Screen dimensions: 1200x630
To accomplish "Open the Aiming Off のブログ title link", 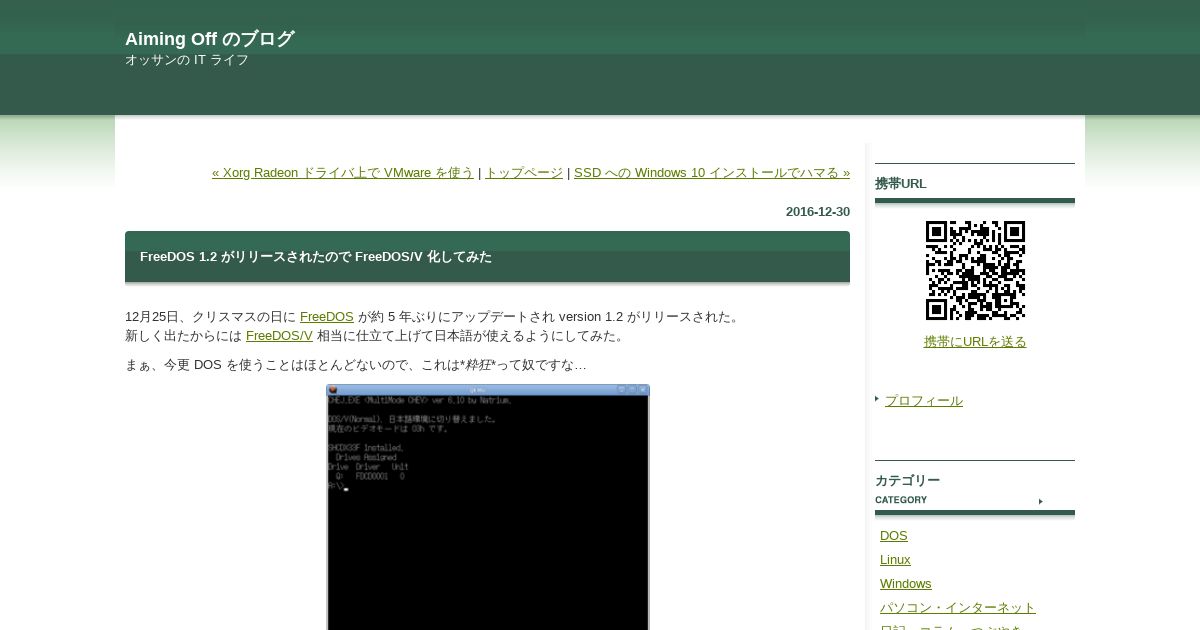I will click(x=209, y=39).
